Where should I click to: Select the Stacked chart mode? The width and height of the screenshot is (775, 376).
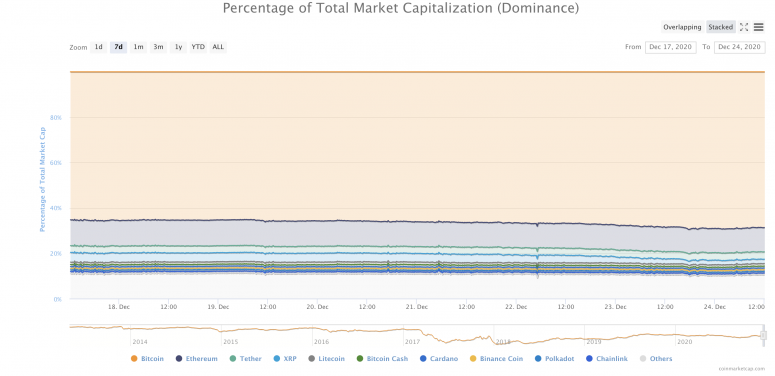point(721,27)
